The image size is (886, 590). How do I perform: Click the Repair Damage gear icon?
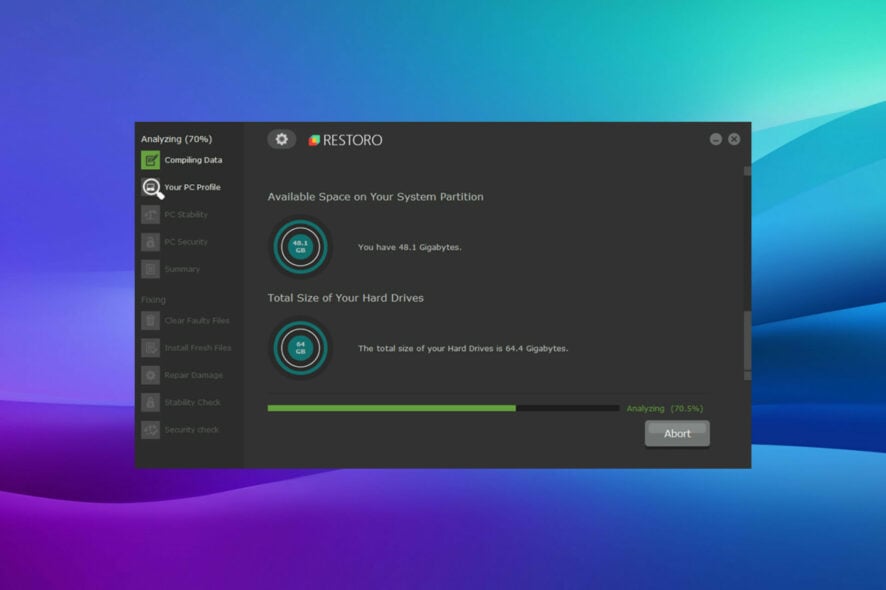pos(150,375)
